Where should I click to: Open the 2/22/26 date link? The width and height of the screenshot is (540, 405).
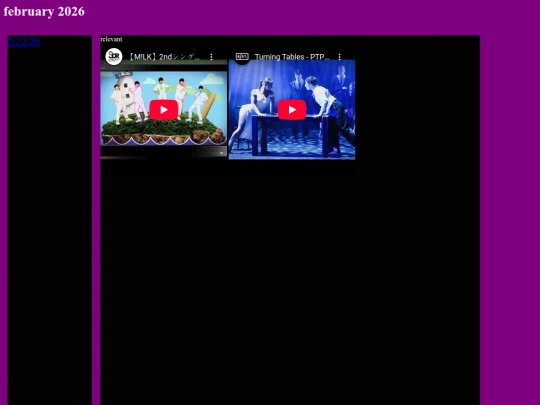pyautogui.click(x=24, y=42)
